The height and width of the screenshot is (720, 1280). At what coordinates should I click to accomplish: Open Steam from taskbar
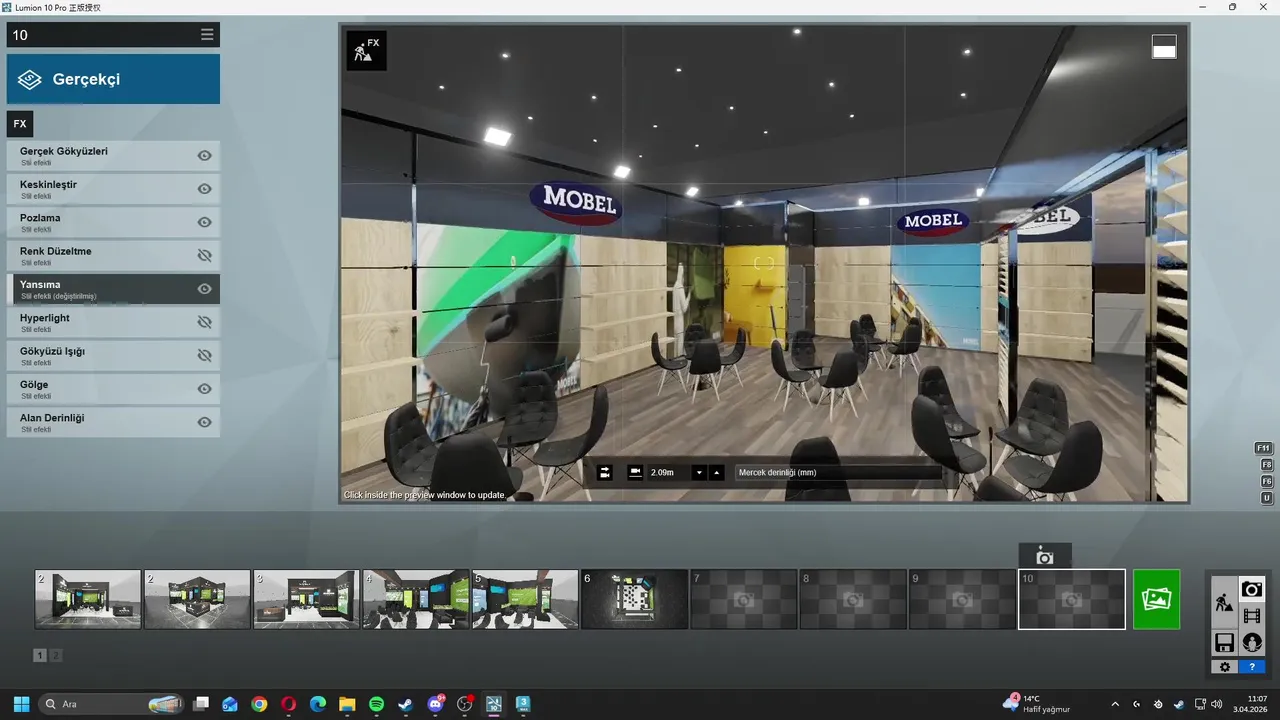click(405, 704)
